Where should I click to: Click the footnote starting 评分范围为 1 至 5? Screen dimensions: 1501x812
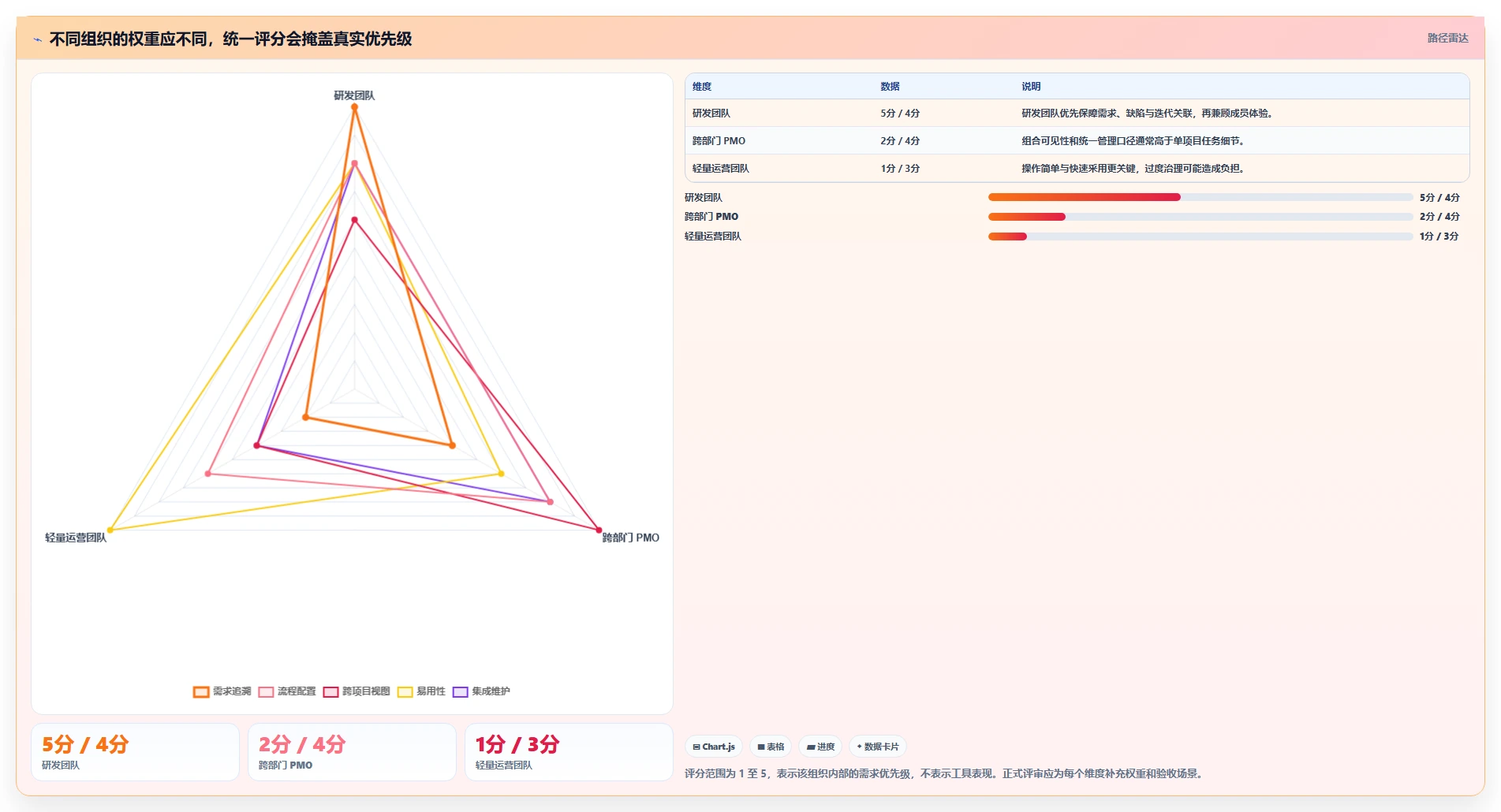[x=945, y=774]
